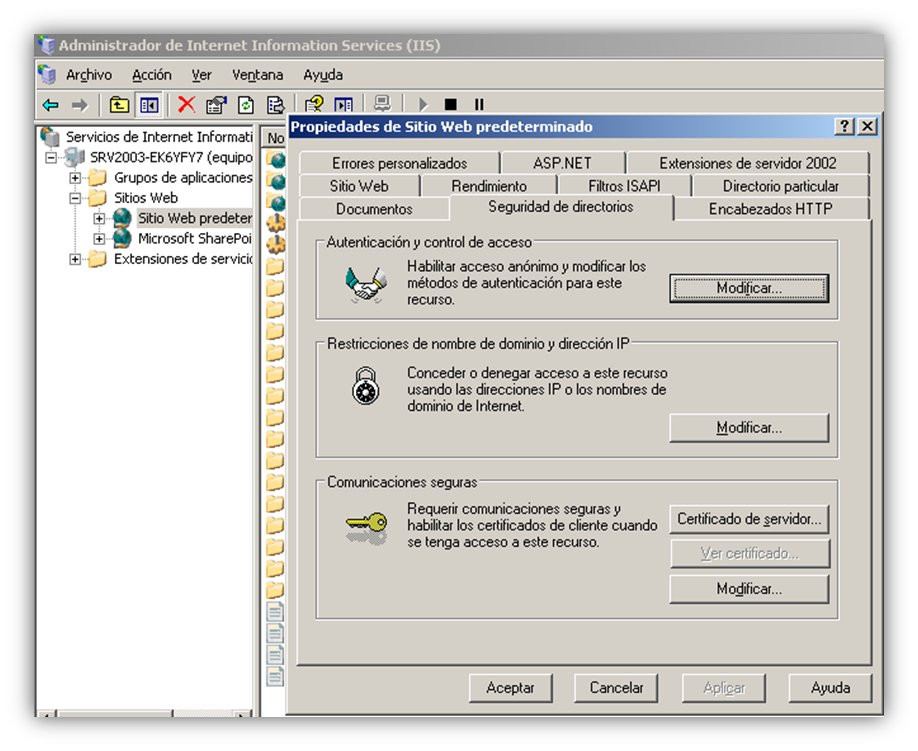Click the handshake authentication icon
Viewport: 918px width, 751px height.
(366, 284)
